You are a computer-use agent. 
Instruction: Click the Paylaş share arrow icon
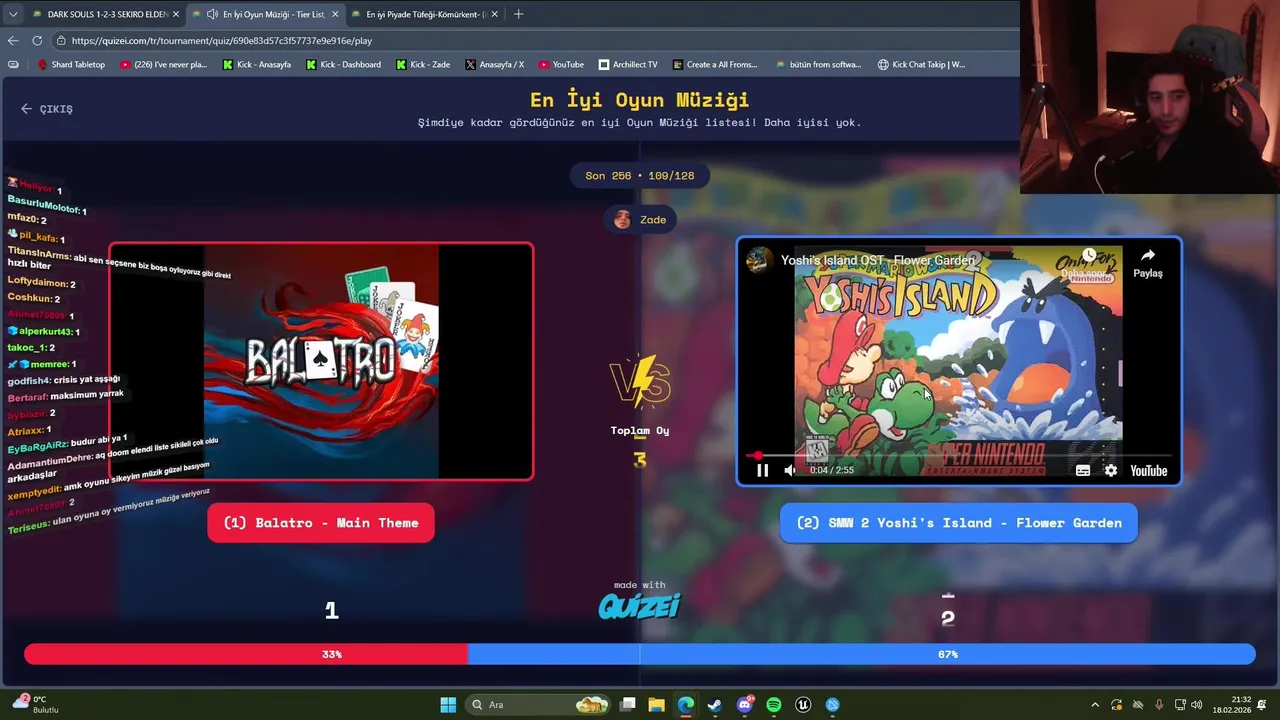pos(1148,256)
